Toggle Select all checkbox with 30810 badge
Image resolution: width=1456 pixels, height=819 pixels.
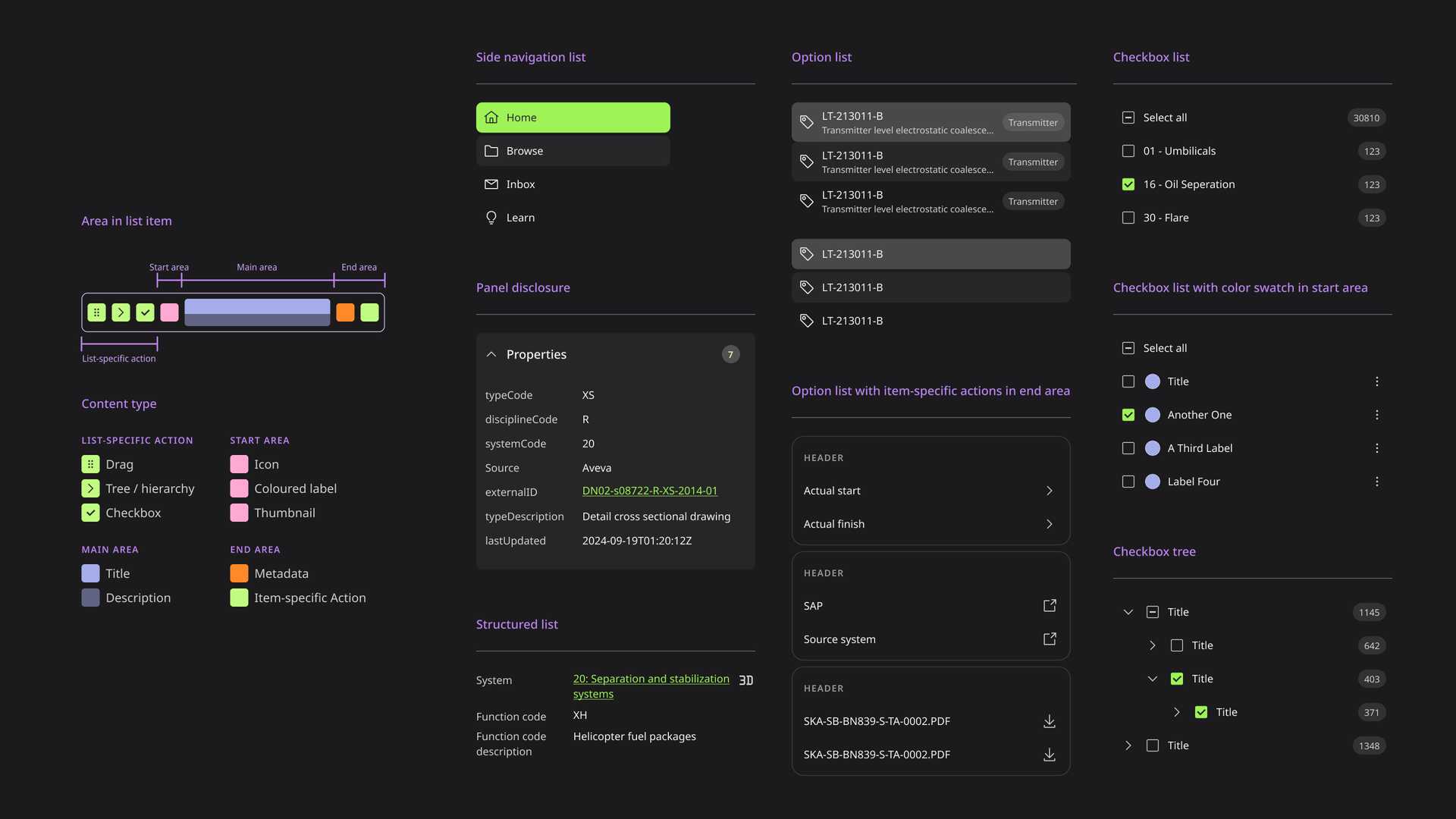(1128, 118)
